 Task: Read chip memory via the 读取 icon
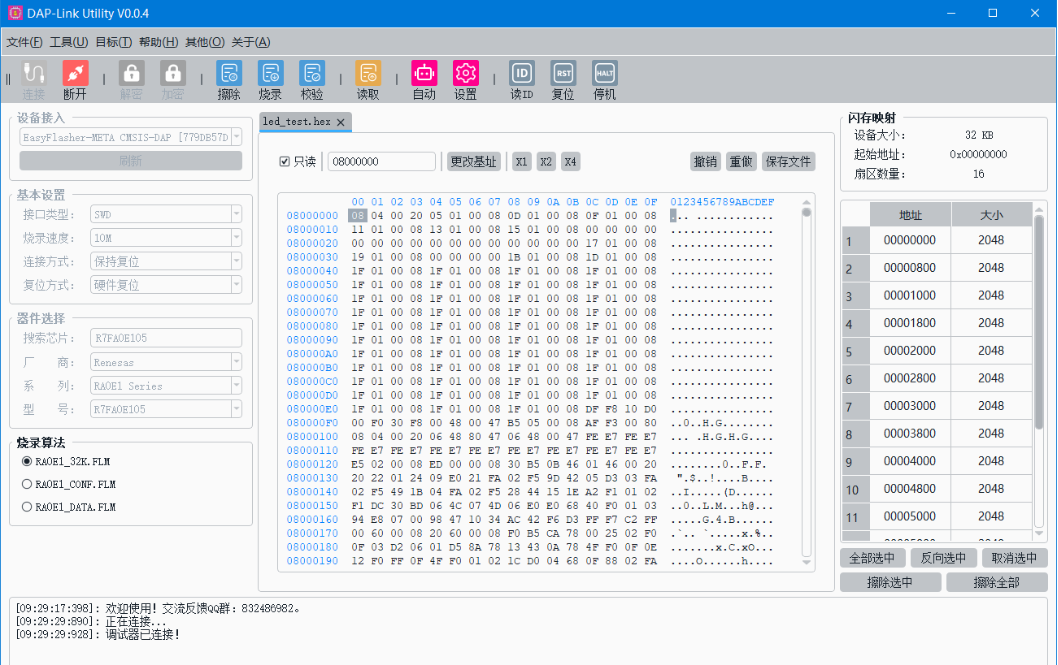pyautogui.click(x=369, y=79)
